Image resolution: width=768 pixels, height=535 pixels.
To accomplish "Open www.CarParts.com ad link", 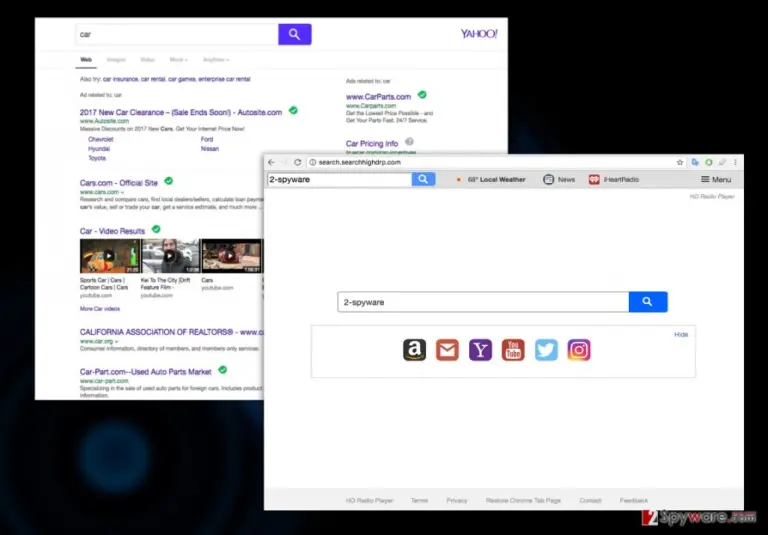I will coord(379,97).
